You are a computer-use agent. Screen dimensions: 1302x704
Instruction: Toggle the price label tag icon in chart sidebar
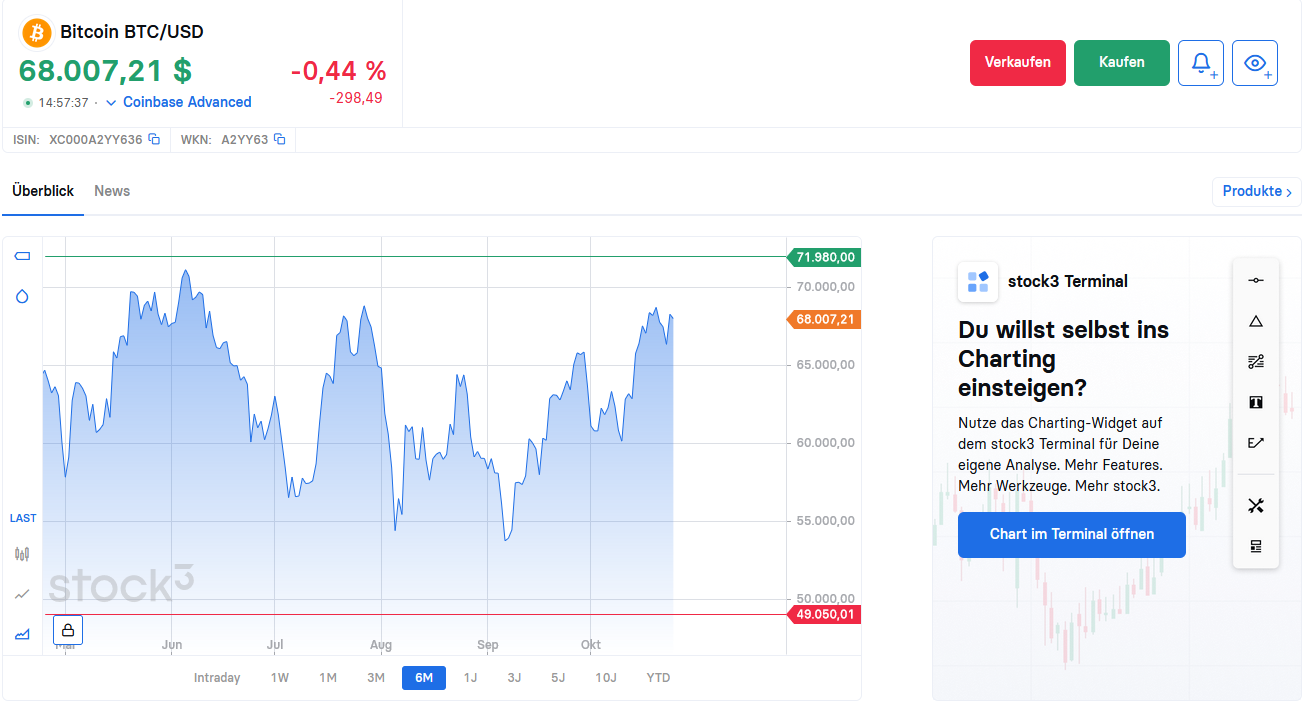pos(22,256)
